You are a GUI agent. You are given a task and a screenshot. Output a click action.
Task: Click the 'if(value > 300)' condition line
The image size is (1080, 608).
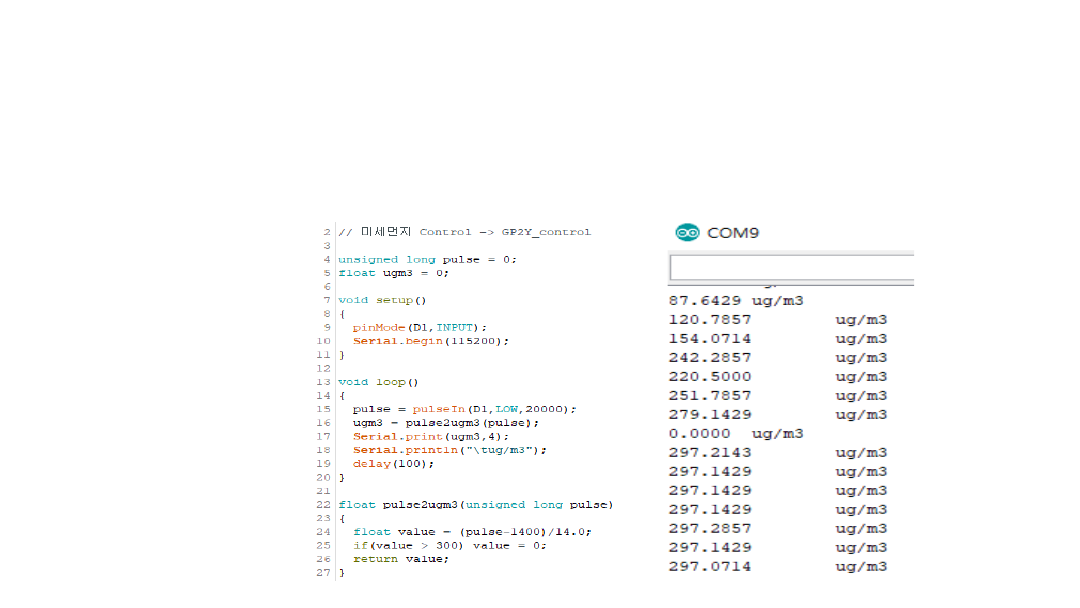pyautogui.click(x=449, y=546)
